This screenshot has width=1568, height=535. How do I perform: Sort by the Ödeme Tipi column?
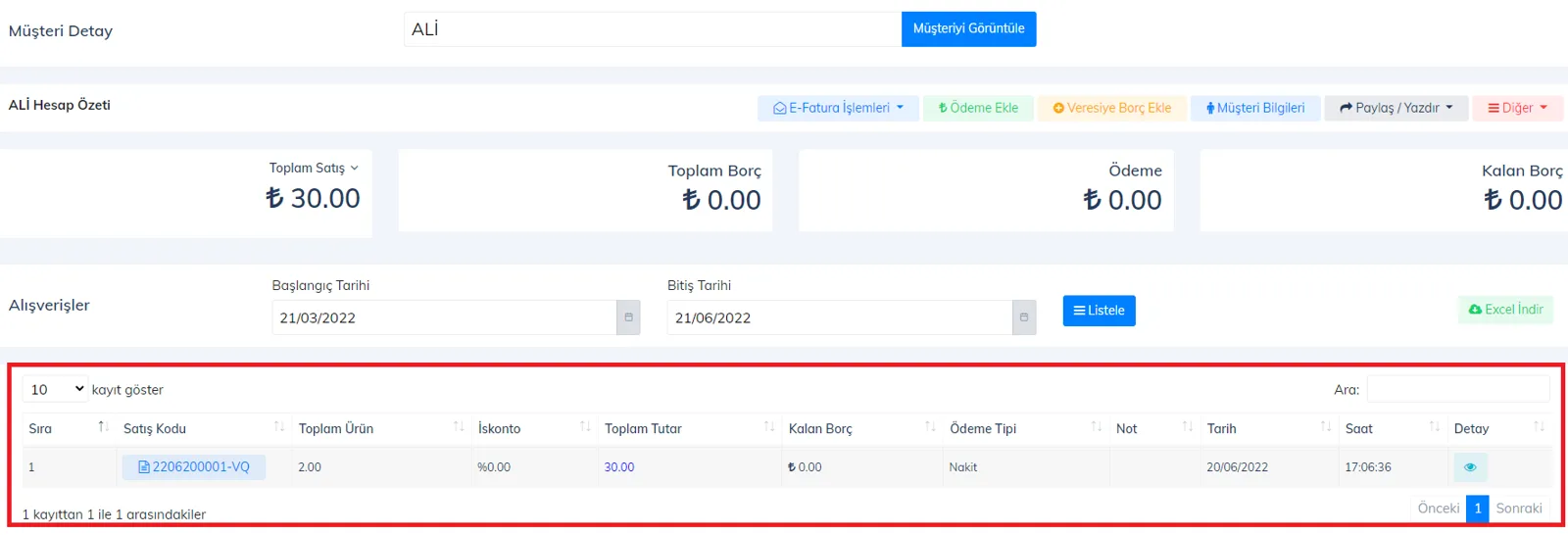tap(1026, 428)
